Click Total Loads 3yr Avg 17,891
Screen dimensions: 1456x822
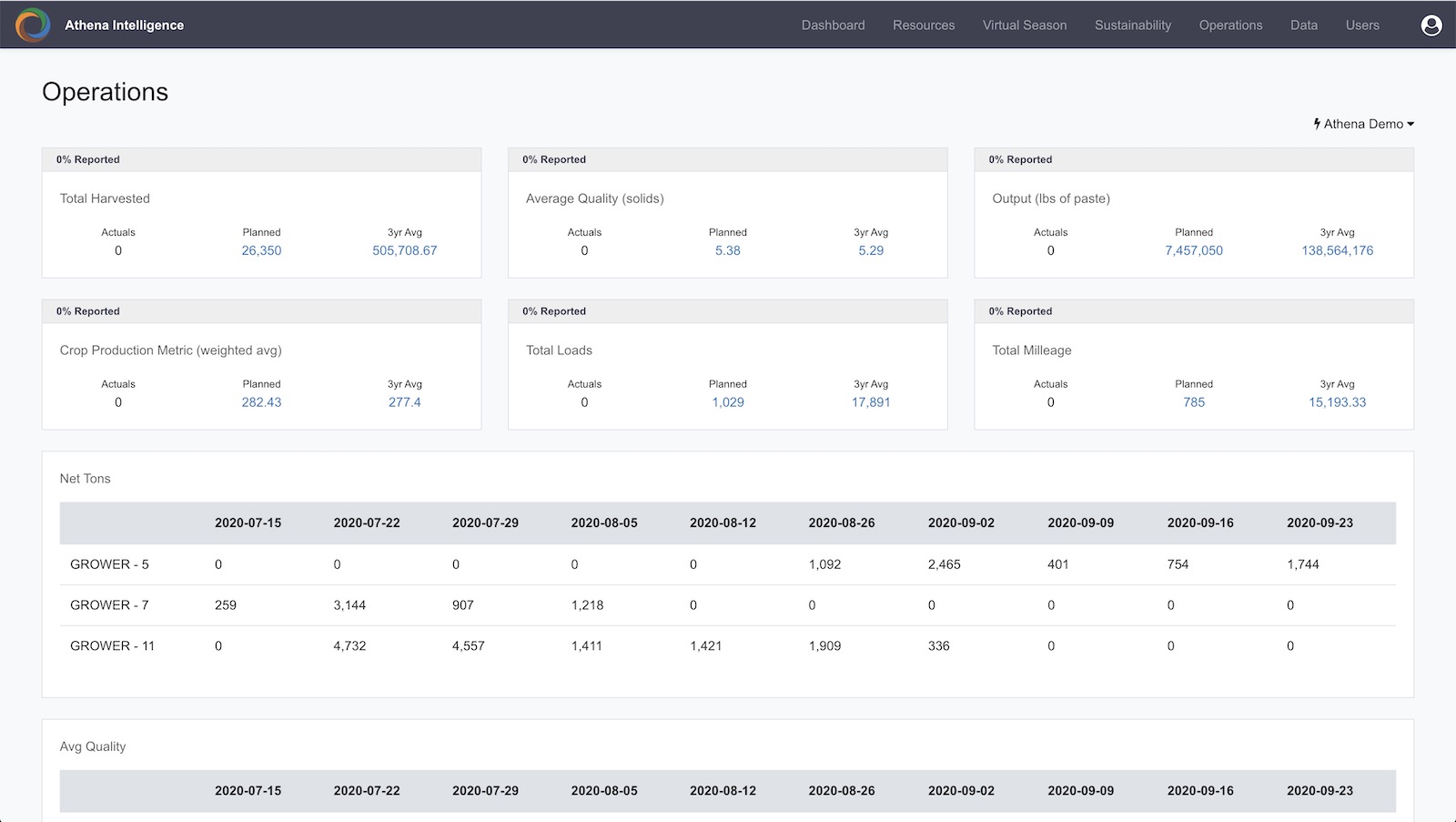(x=871, y=402)
